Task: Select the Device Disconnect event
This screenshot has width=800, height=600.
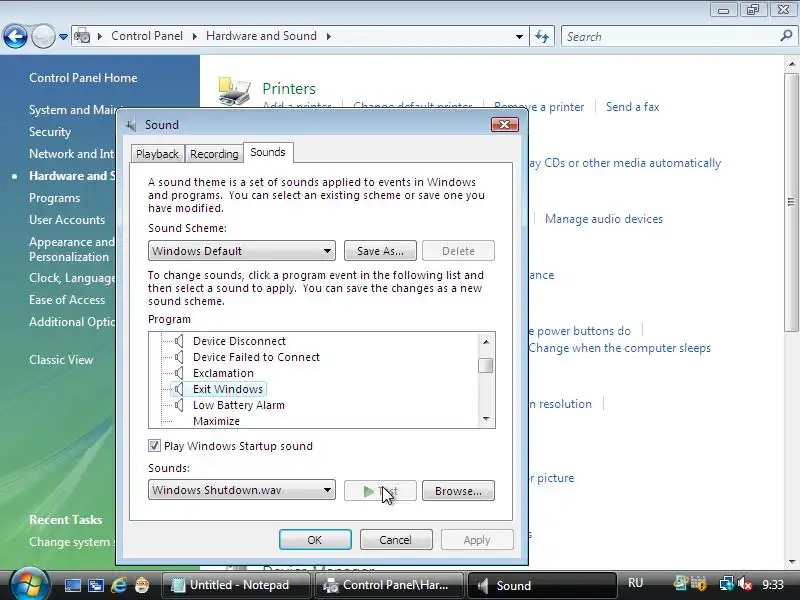Action: point(239,341)
